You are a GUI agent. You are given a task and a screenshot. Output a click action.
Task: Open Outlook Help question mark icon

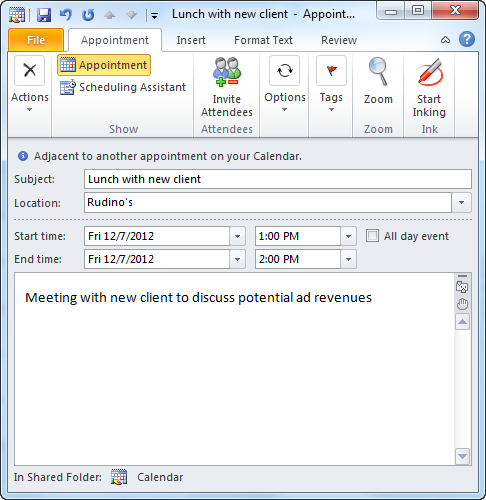pyautogui.click(x=467, y=40)
